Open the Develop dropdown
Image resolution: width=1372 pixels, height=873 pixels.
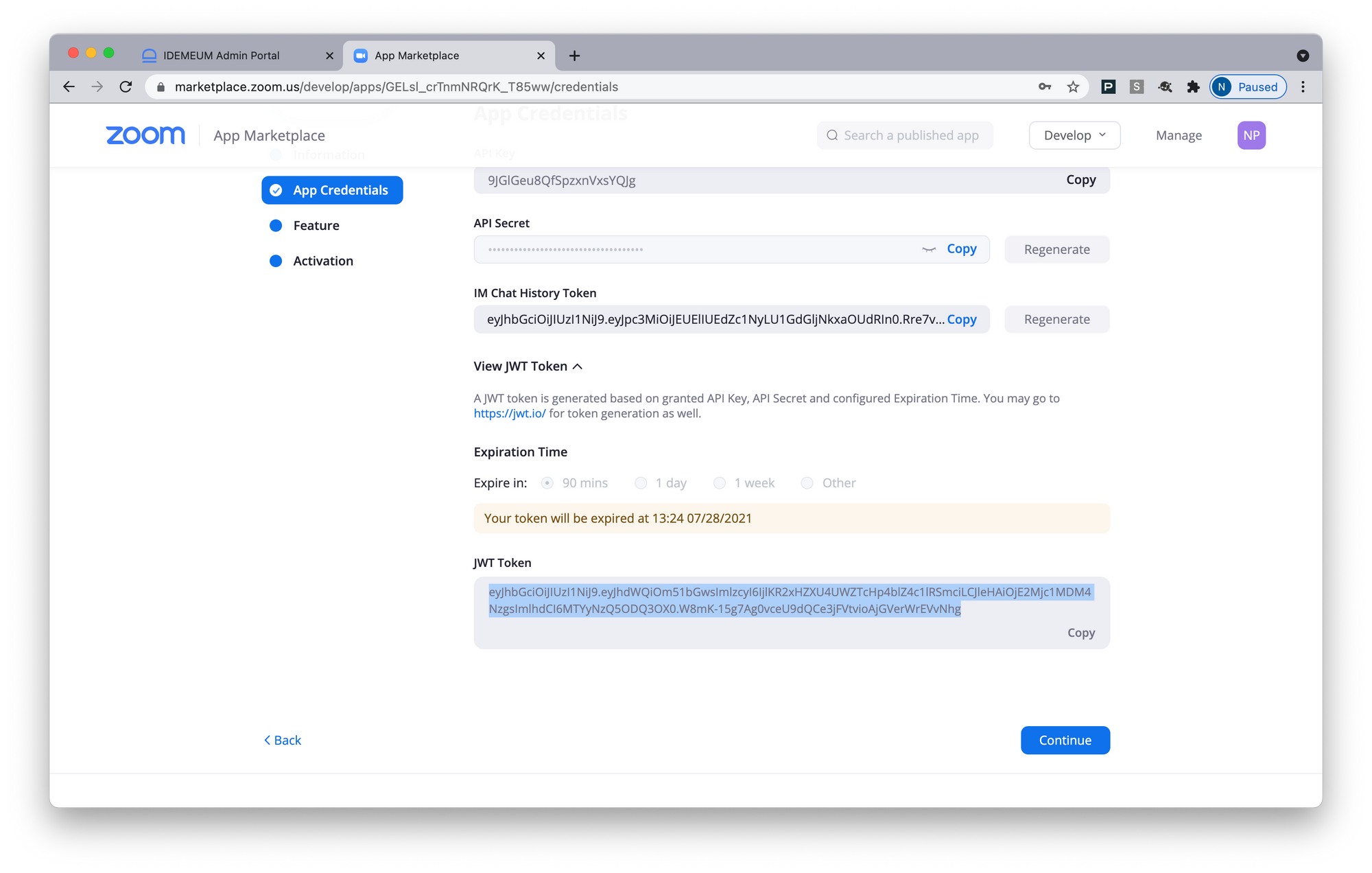tap(1074, 135)
